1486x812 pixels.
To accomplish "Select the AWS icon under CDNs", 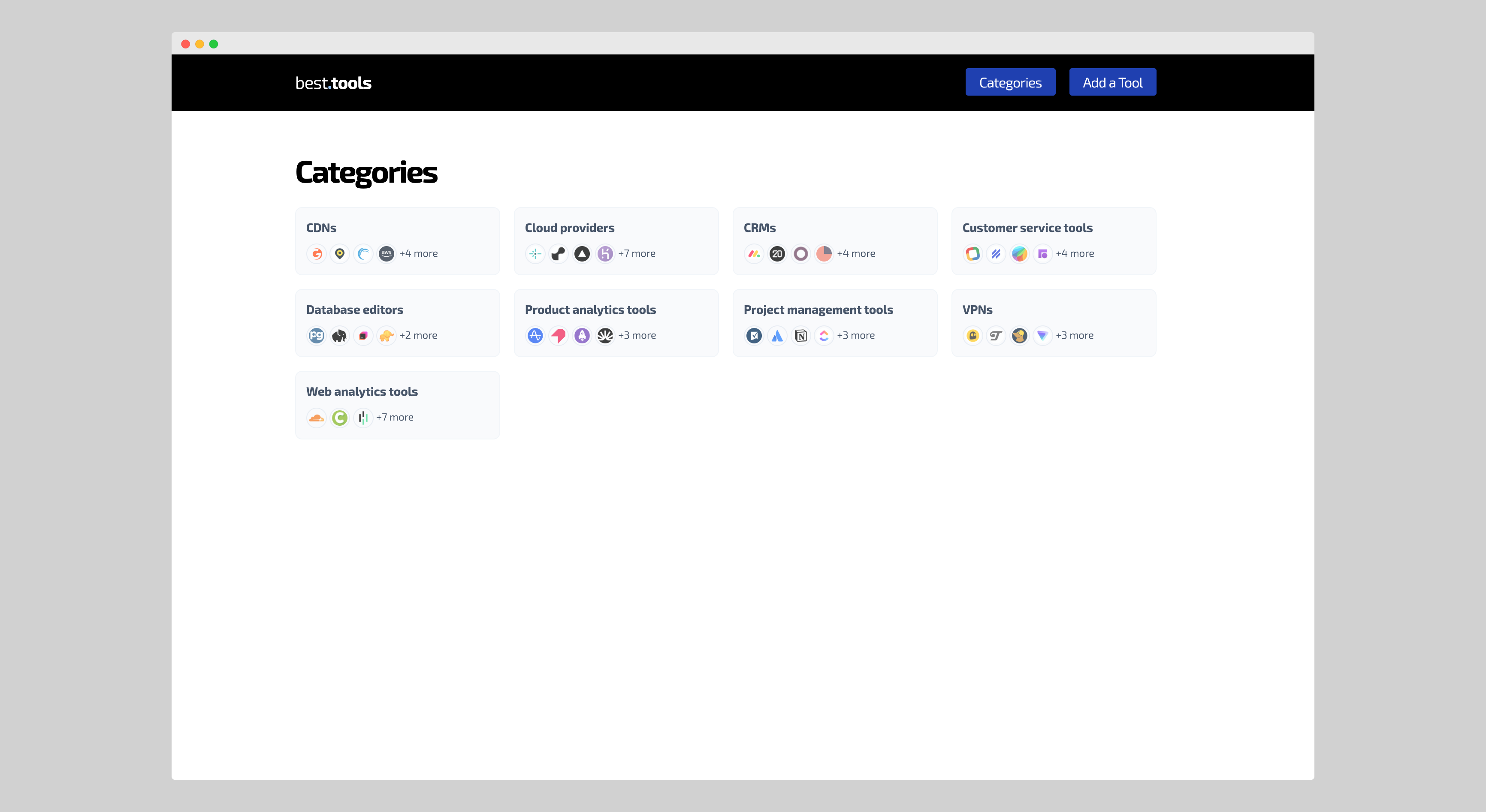I will click(x=386, y=253).
